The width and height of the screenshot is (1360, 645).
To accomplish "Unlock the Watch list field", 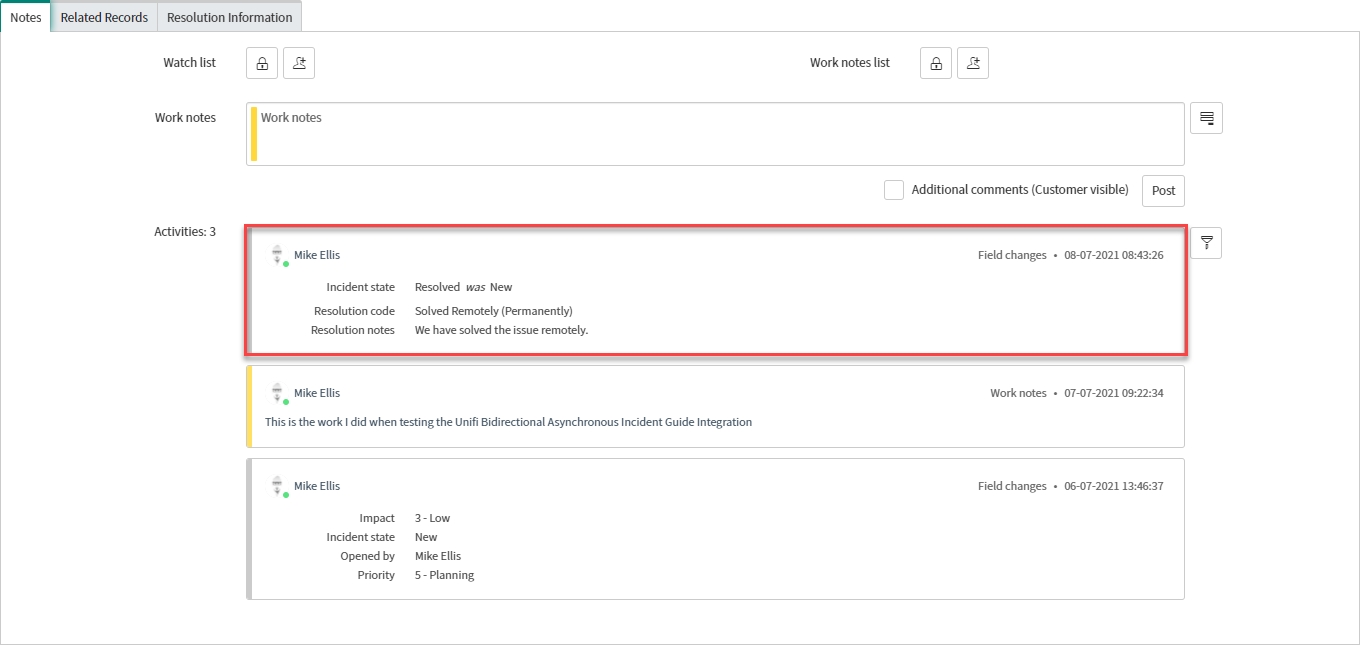I will pyautogui.click(x=261, y=63).
